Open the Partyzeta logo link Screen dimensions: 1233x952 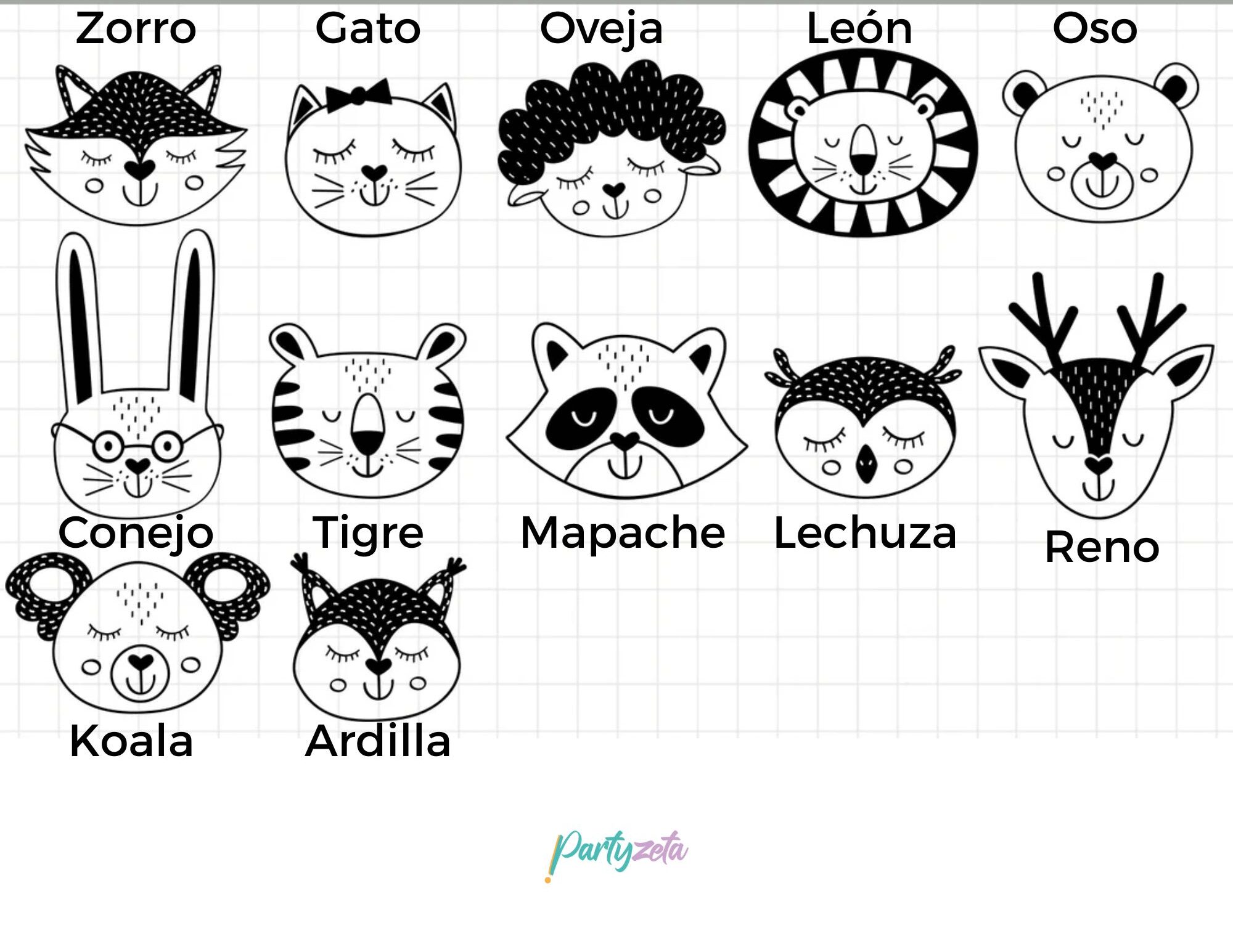point(616,854)
